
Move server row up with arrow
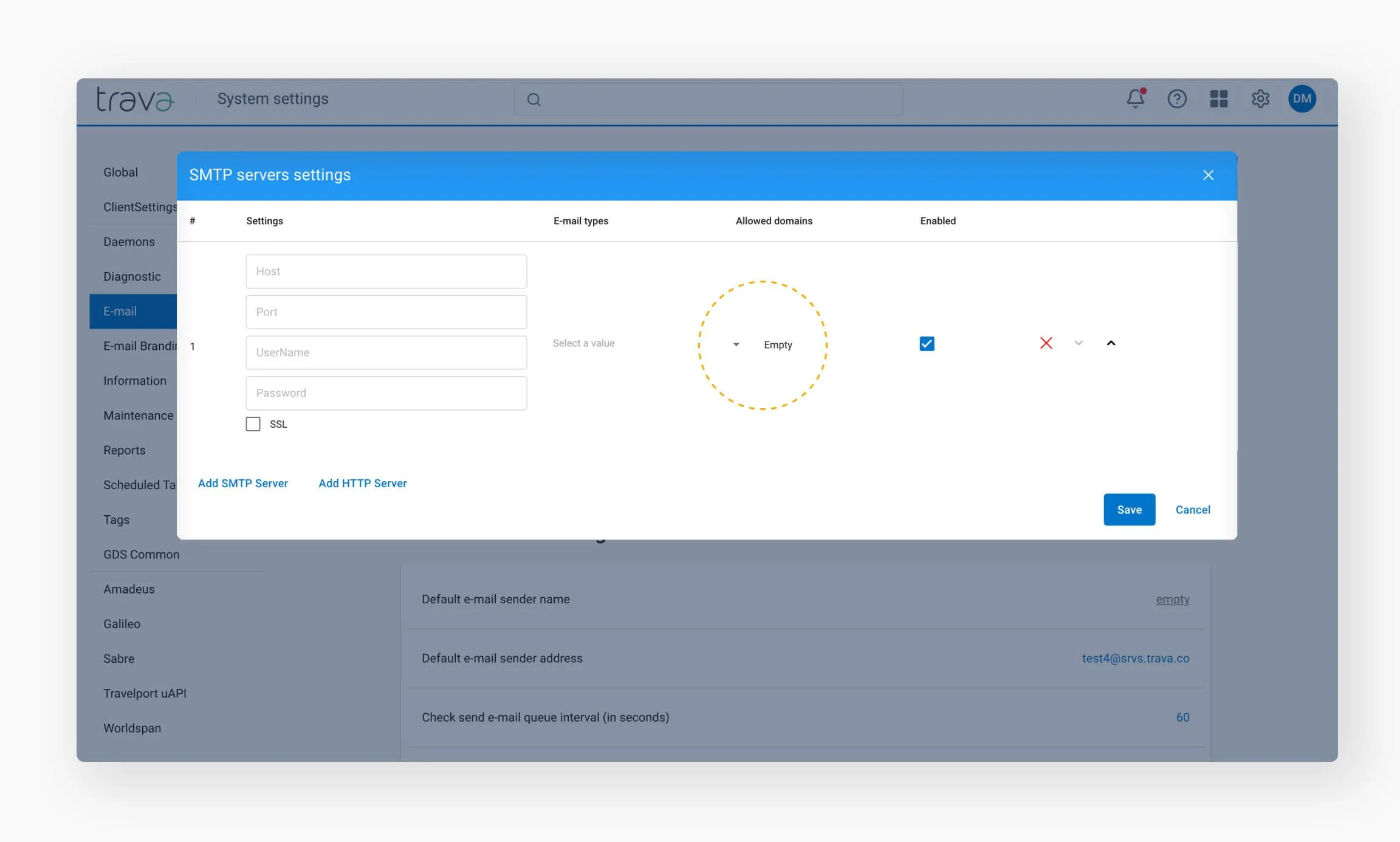1111,343
